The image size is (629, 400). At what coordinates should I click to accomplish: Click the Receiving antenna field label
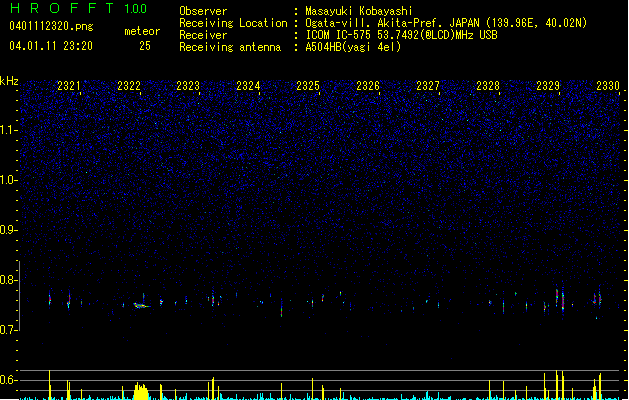coord(230,47)
